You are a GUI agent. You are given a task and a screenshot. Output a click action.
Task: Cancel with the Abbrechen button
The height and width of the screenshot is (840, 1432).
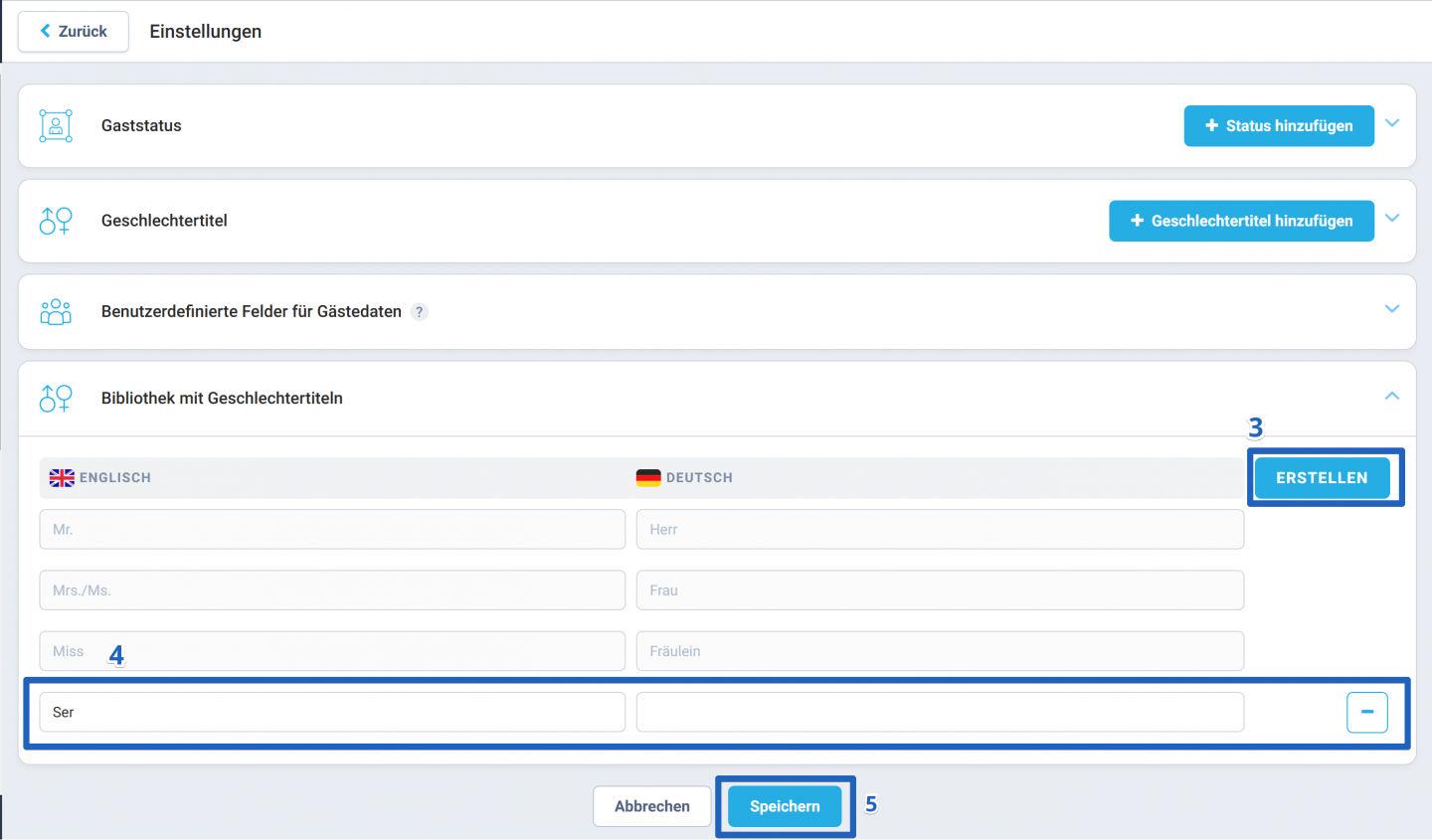coord(652,806)
